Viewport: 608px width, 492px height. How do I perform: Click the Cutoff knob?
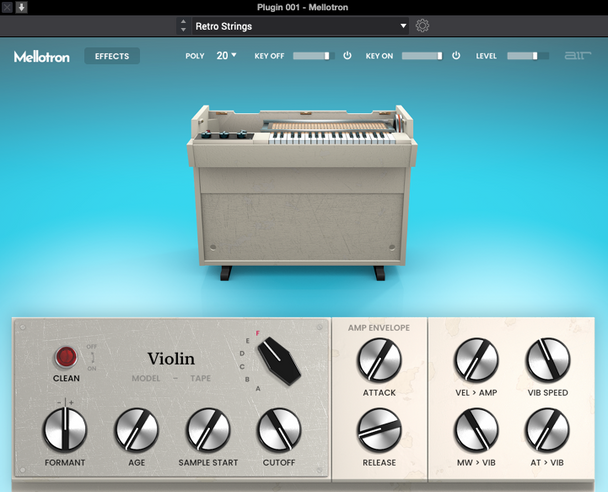279,430
